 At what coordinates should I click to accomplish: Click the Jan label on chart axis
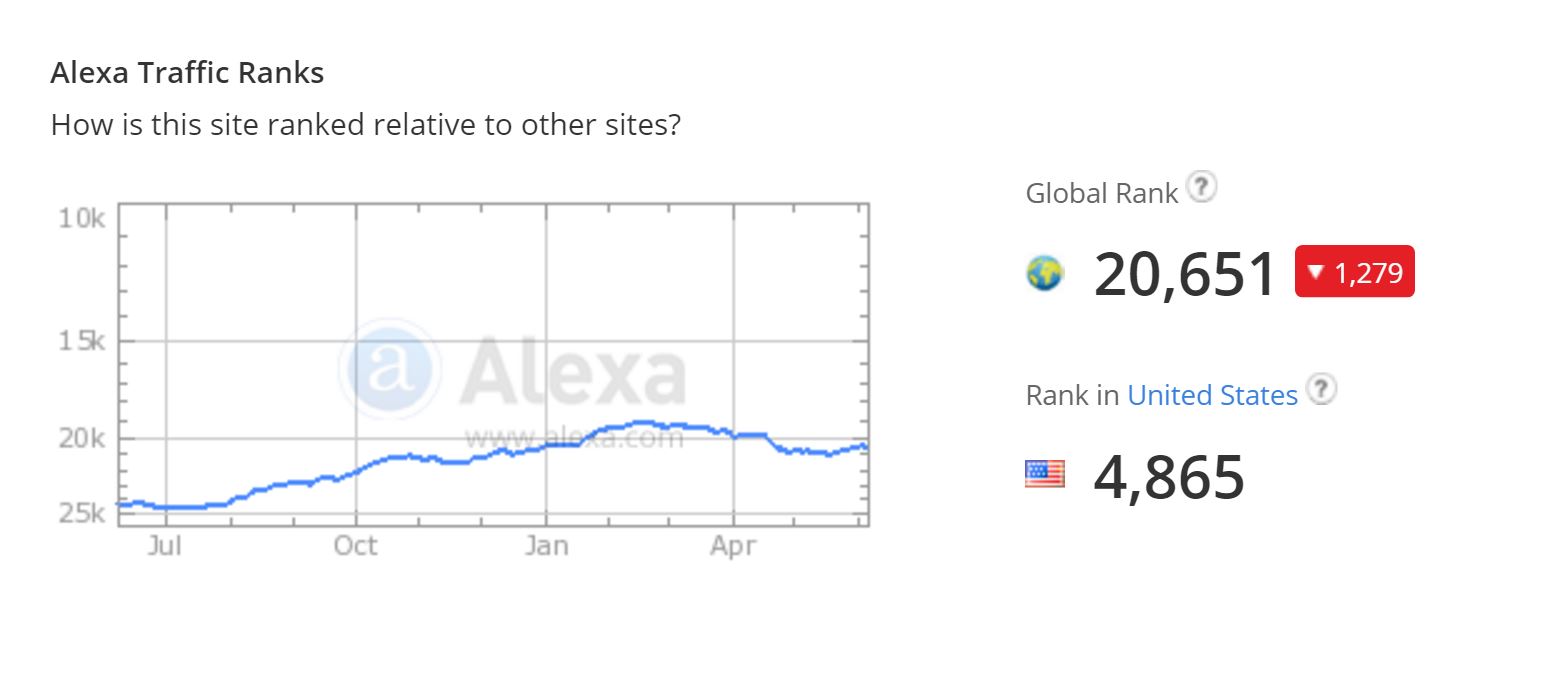click(545, 546)
